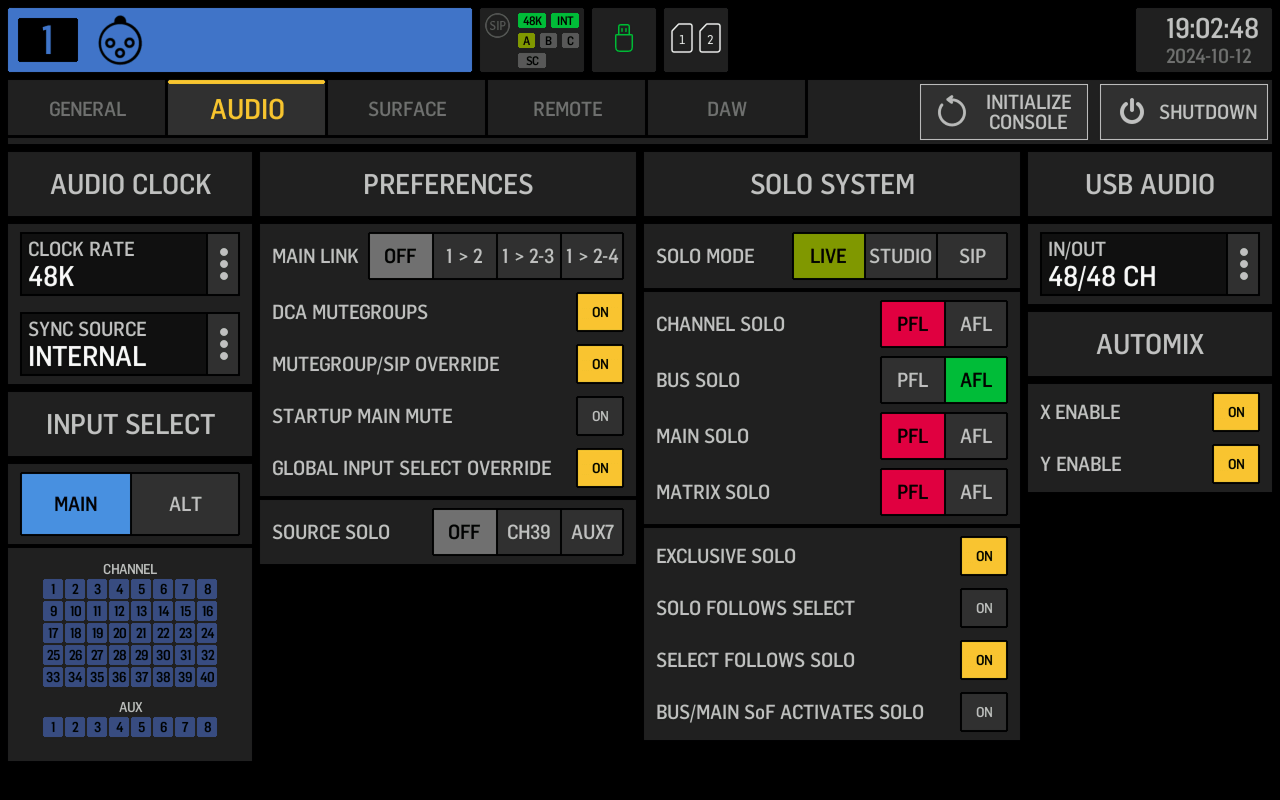Click the Shutdown power icon
The width and height of the screenshot is (1280, 800).
[x=1132, y=112]
